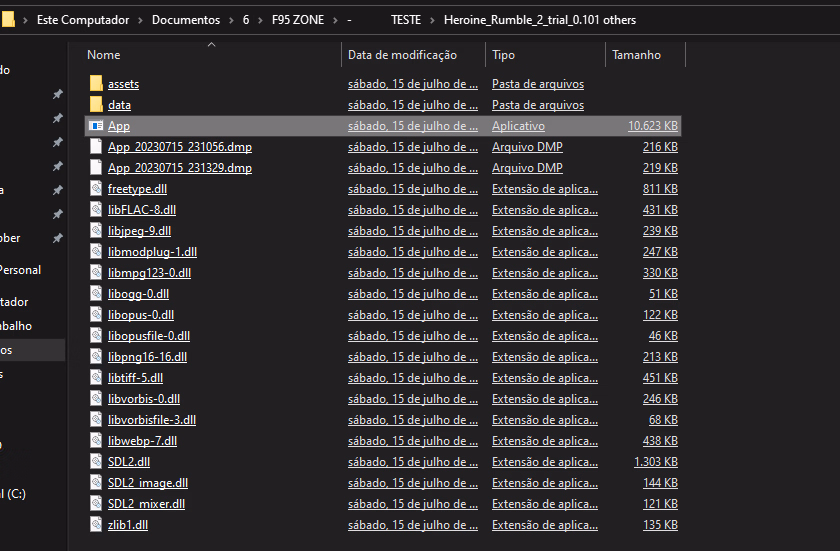Select the App_20230715_231056.dmp file icon
This screenshot has width=840, height=551.
pyautogui.click(x=96, y=146)
